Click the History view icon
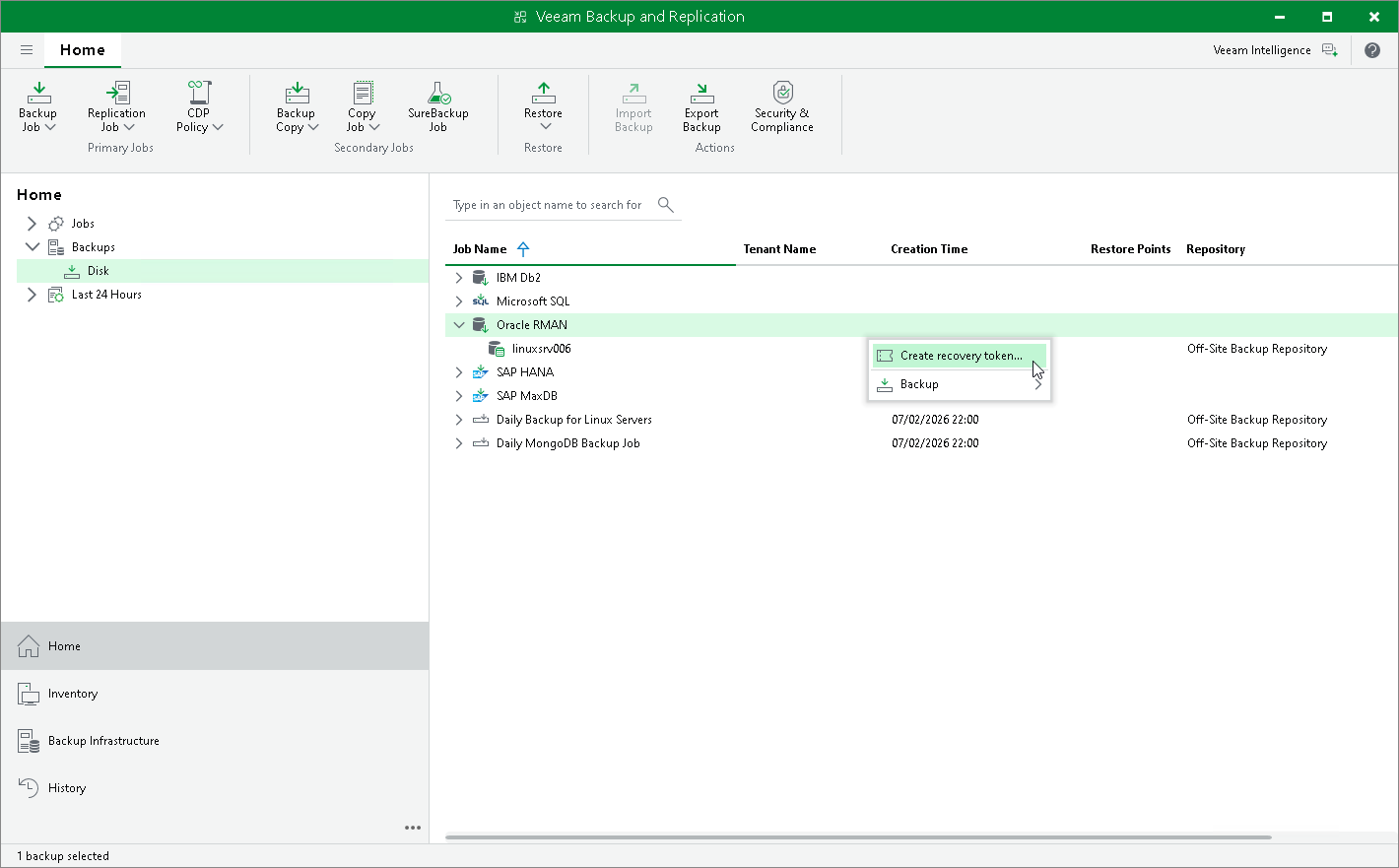Screen dimensions: 1399x868 click(29, 788)
